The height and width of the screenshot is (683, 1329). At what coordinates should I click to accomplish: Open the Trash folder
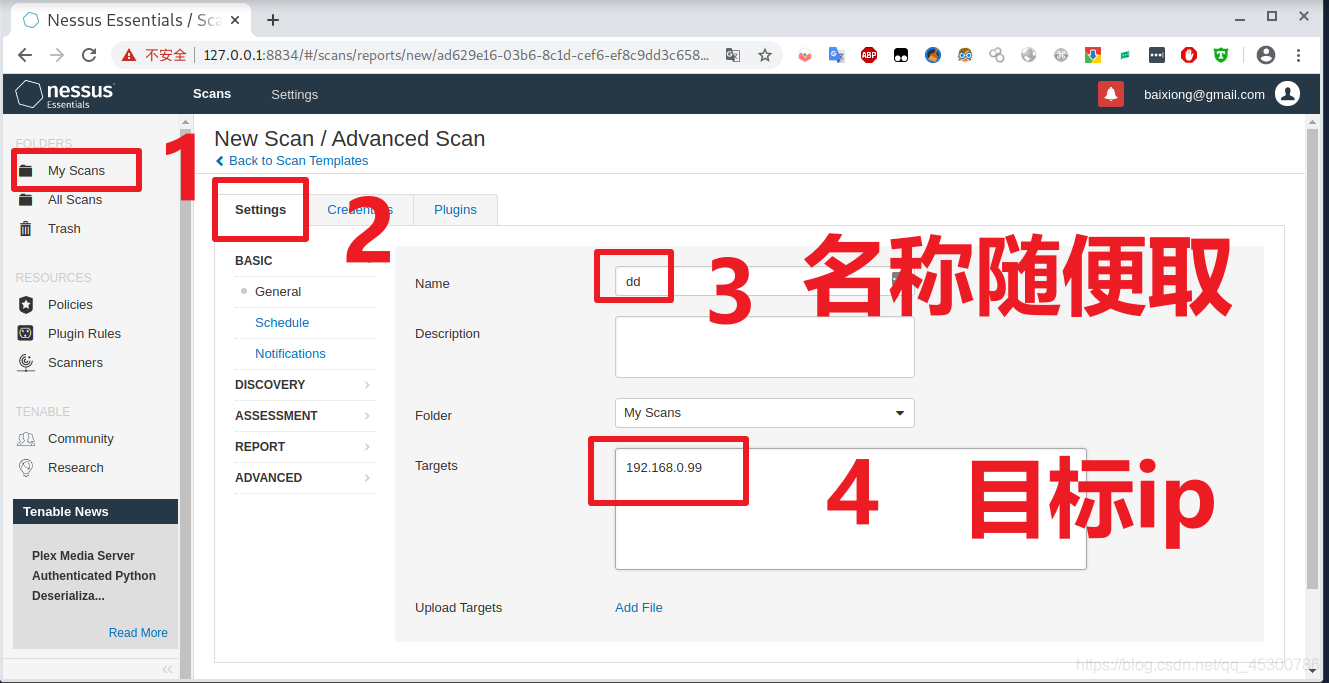click(x=64, y=228)
